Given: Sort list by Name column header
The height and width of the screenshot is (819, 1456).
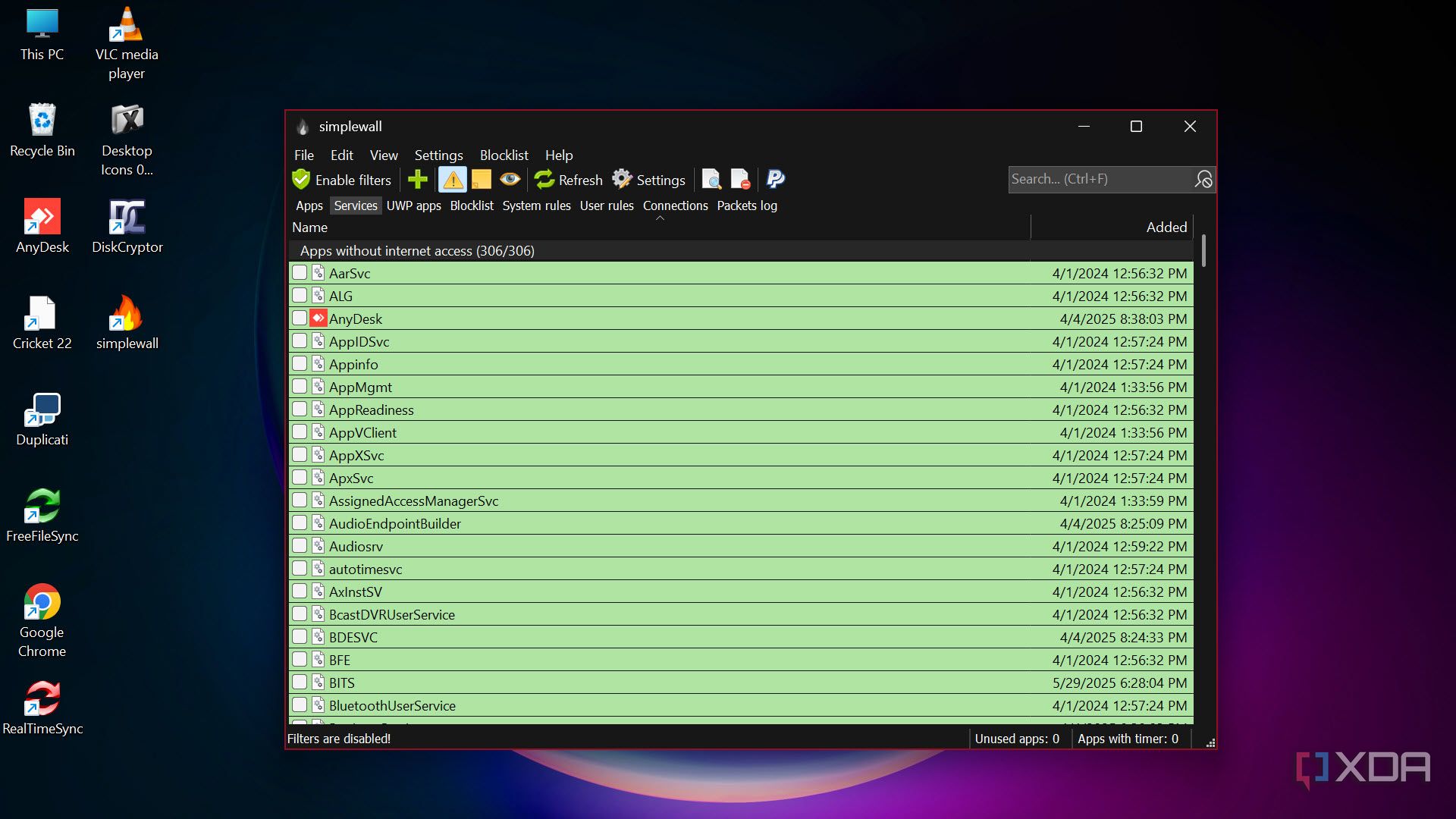Looking at the screenshot, I should 659,227.
